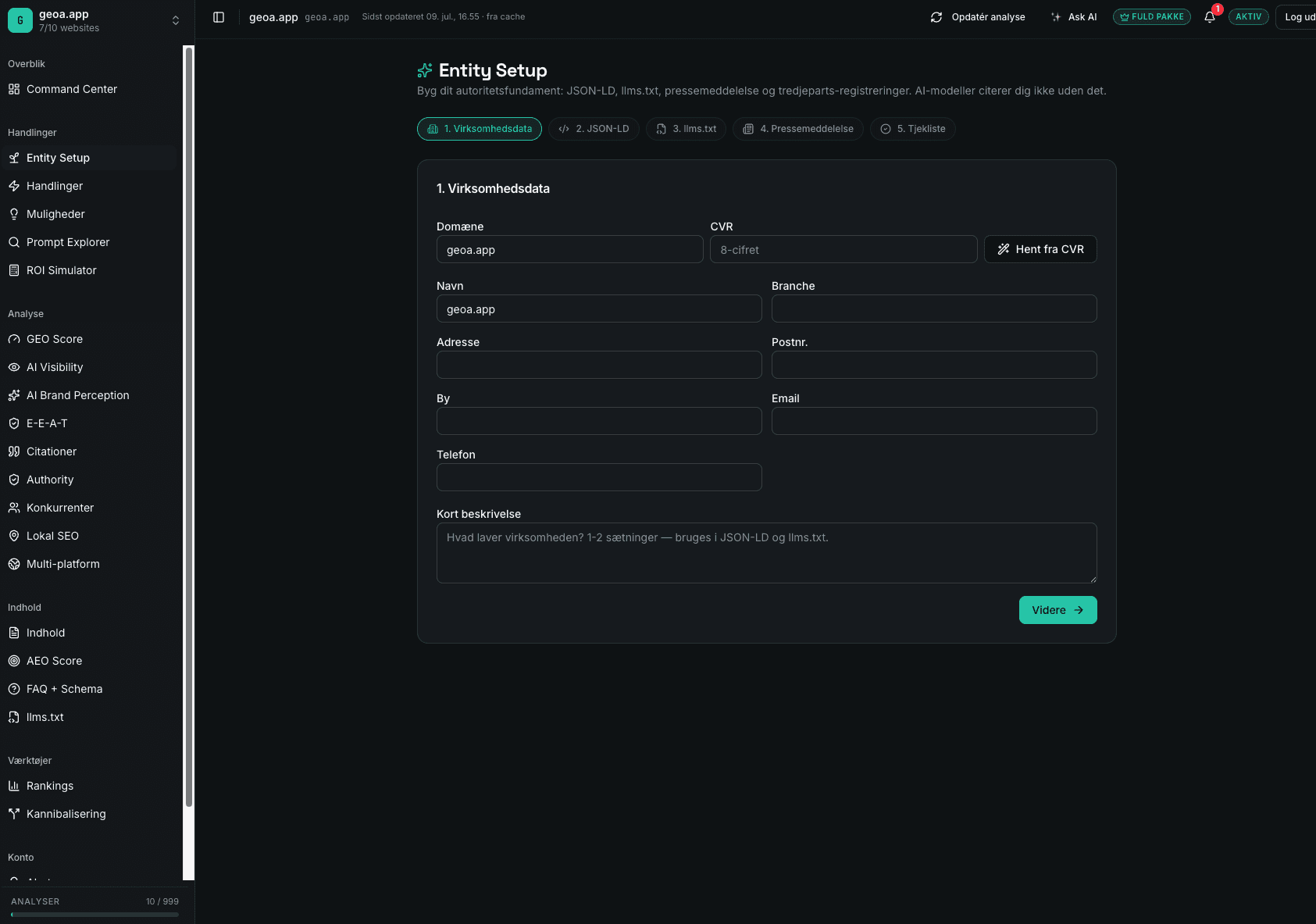Click the green geoa.app workspace logo
This screenshot has width=1316, height=924.
click(x=20, y=20)
